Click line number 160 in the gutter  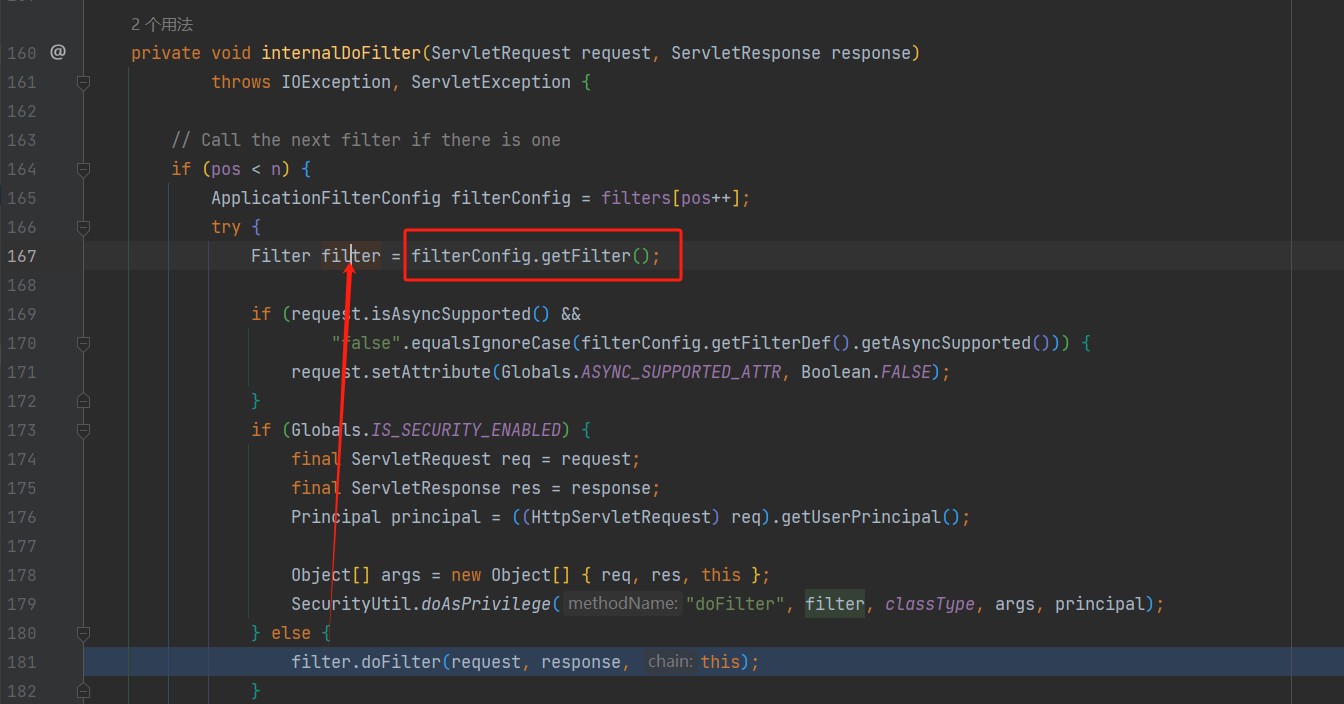20,53
